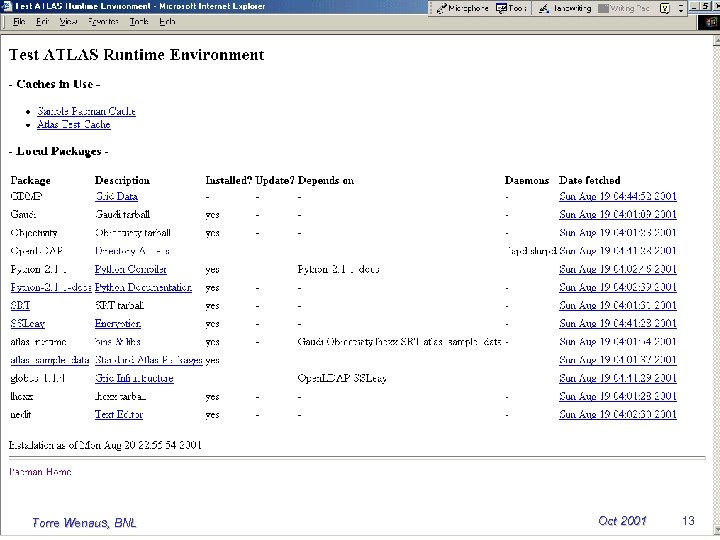Open the Python 2.1.1 row date link
This screenshot has height=540, width=720.
click(618, 269)
